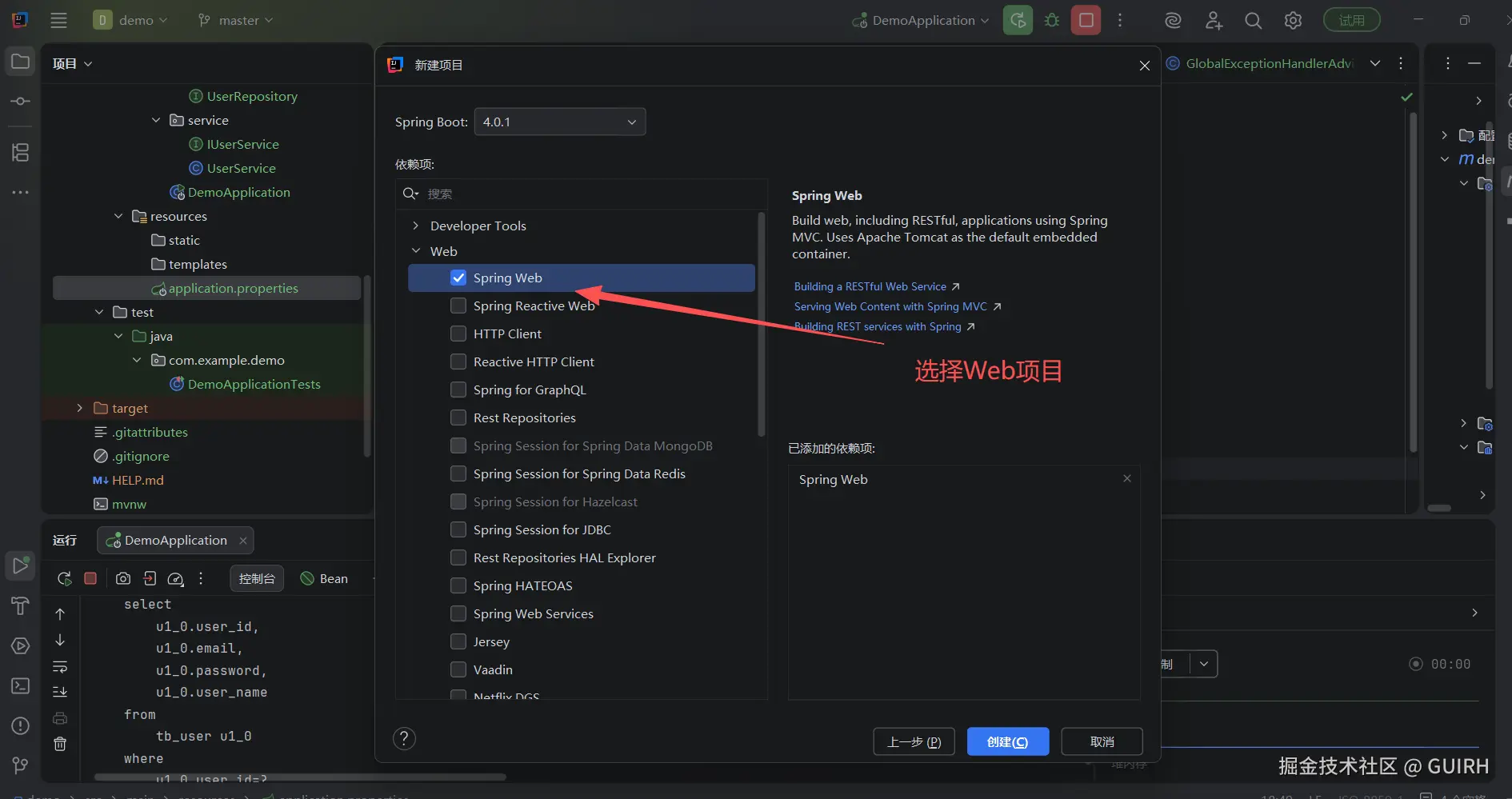Enable the Reactive HTTP Client dependency
The image size is (1512, 799).
(458, 362)
